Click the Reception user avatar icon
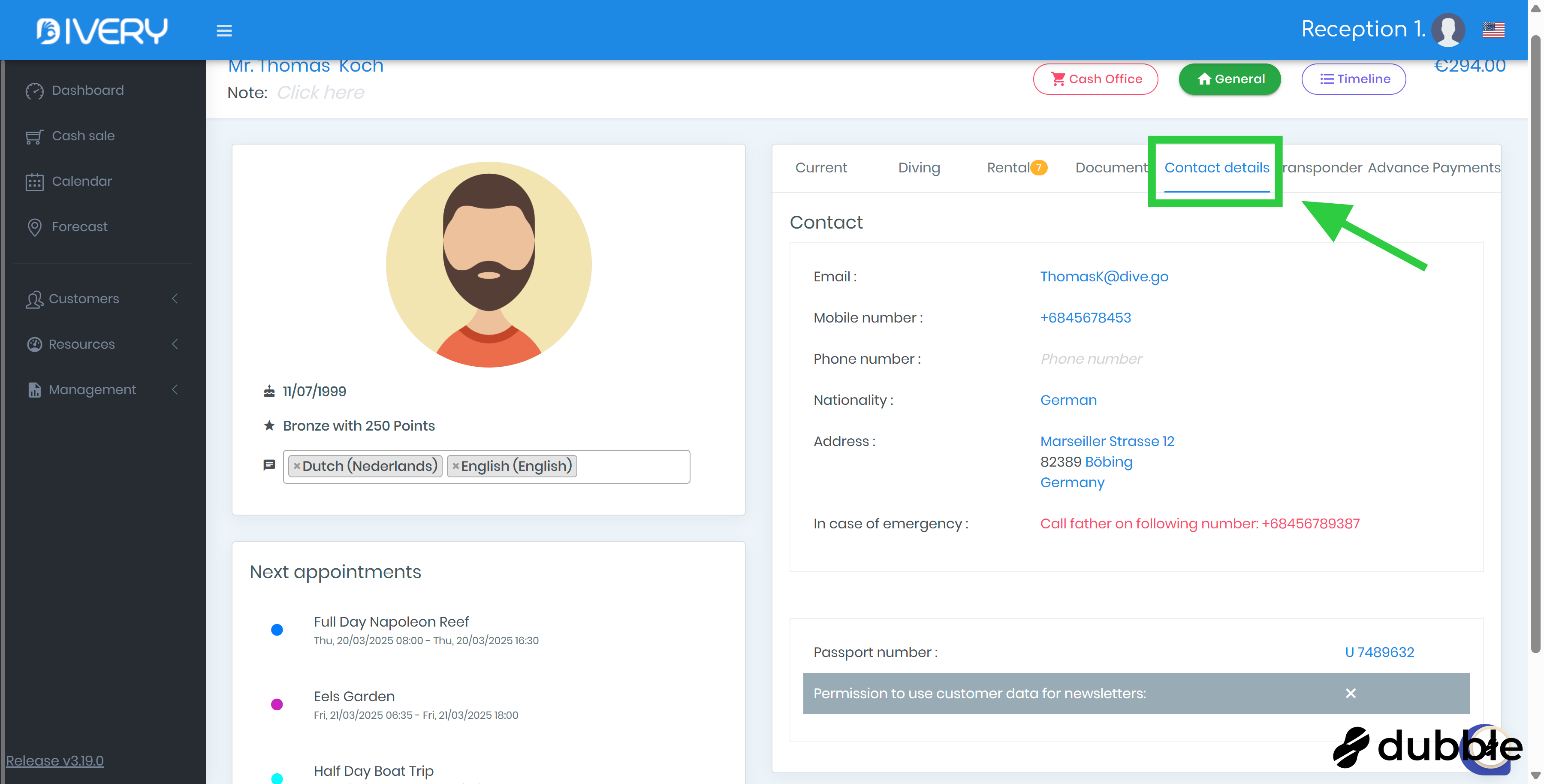Image resolution: width=1544 pixels, height=784 pixels. point(1448,29)
